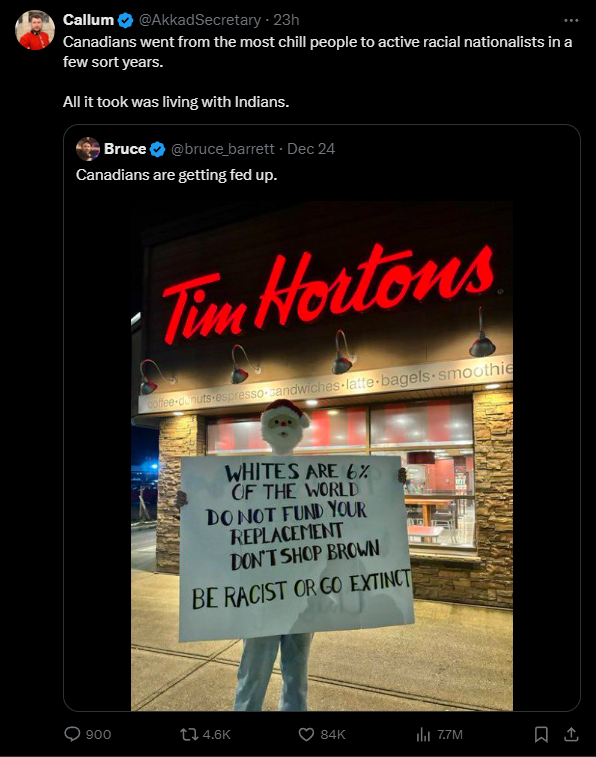Visit the @bruce_barrett handle link
The height and width of the screenshot is (757, 596).
click(x=222, y=149)
